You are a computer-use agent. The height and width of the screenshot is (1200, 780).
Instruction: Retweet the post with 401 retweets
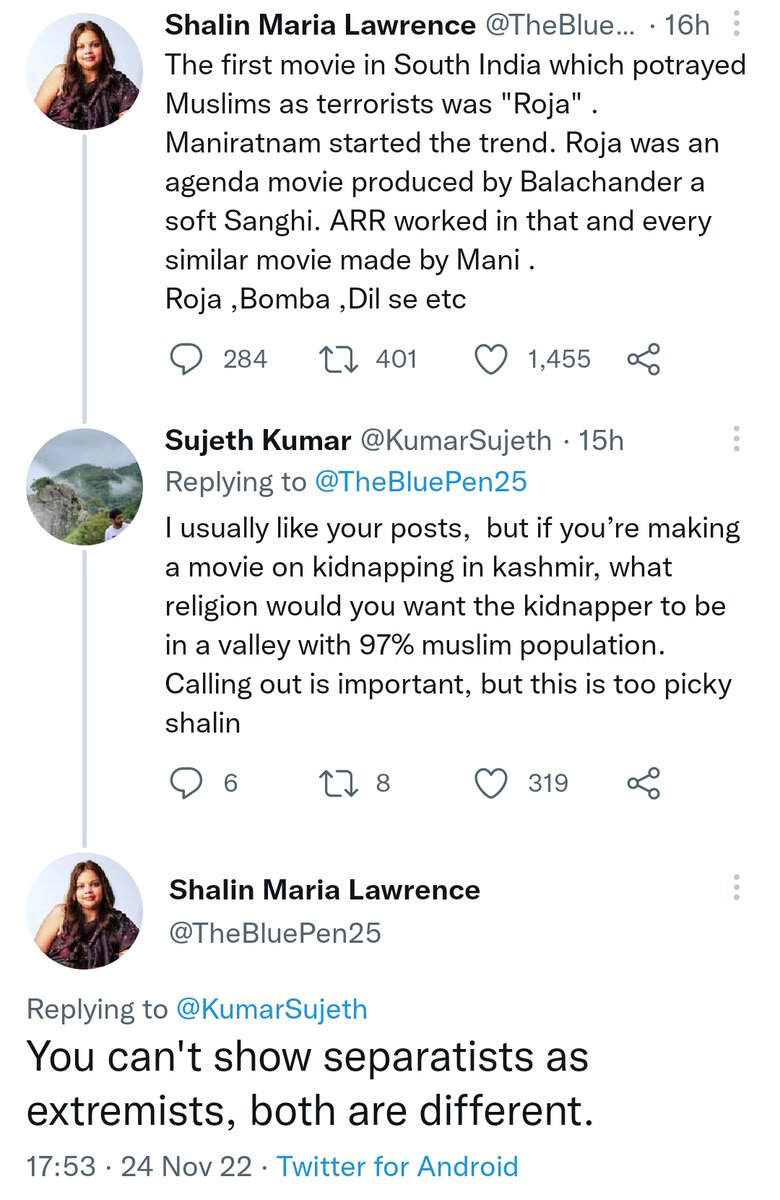click(x=338, y=359)
